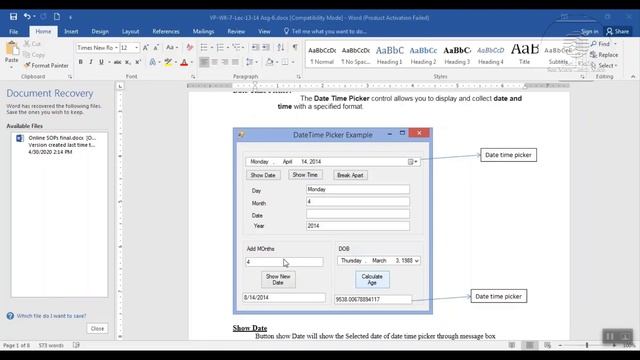Screen dimensions: 640x360
Task: Click the Paste clipboard icon
Action: 12,49
